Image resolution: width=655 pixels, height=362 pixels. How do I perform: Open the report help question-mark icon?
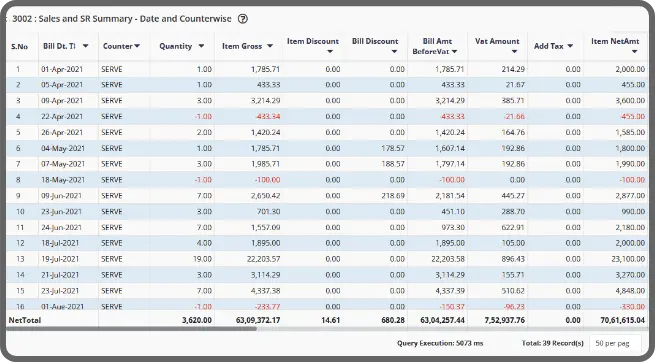(243, 19)
